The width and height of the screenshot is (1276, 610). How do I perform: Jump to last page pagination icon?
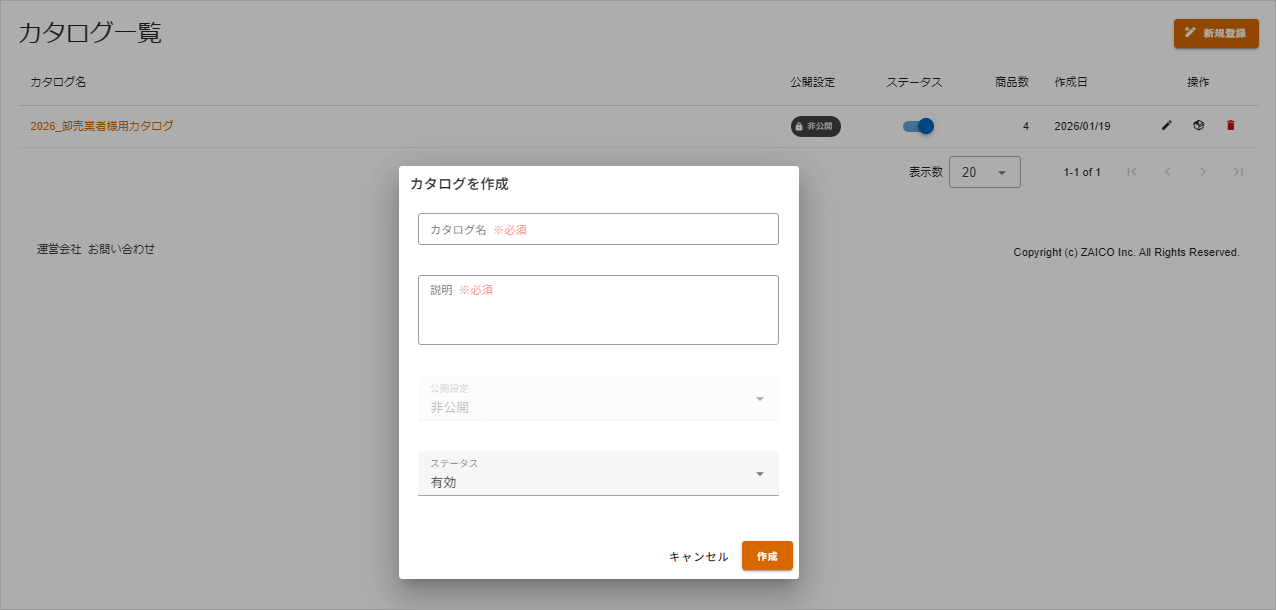(x=1238, y=172)
